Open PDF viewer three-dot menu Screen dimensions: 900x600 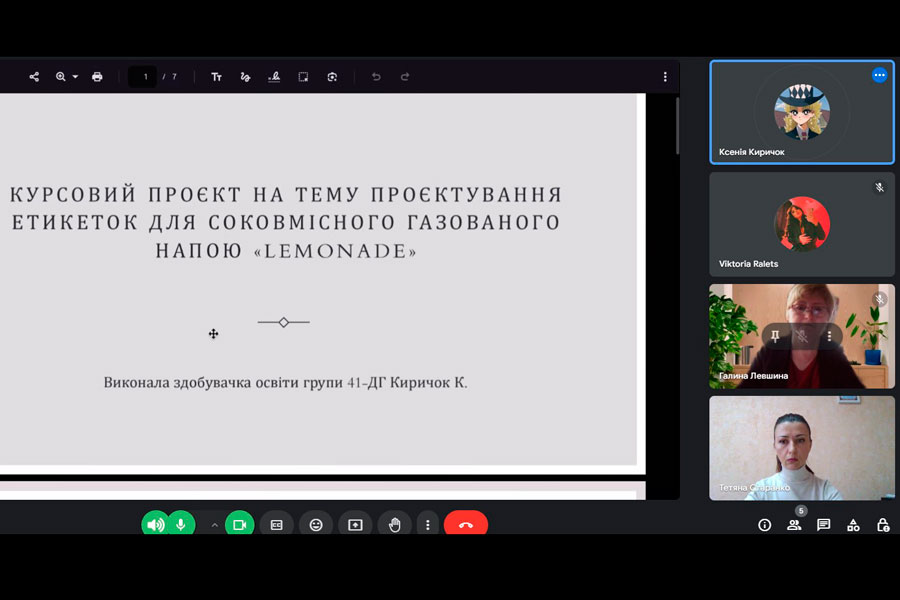(x=665, y=76)
